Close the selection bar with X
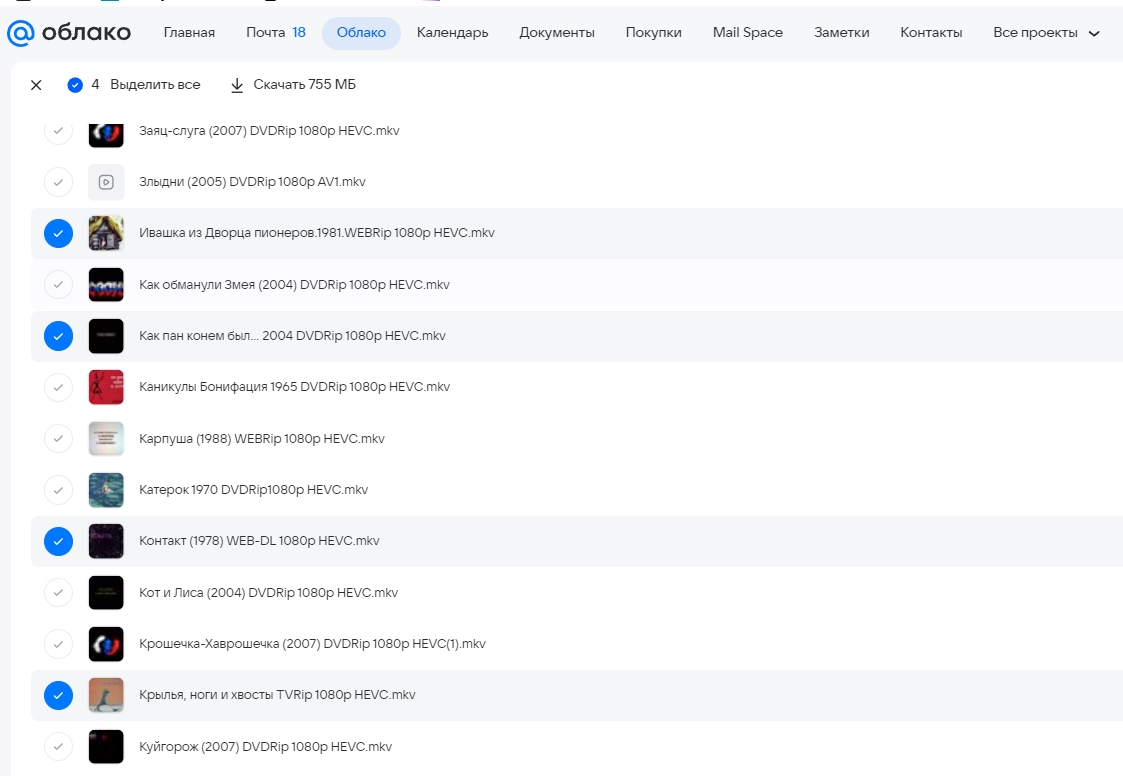Viewport: 1123px width, 776px height. (x=37, y=85)
